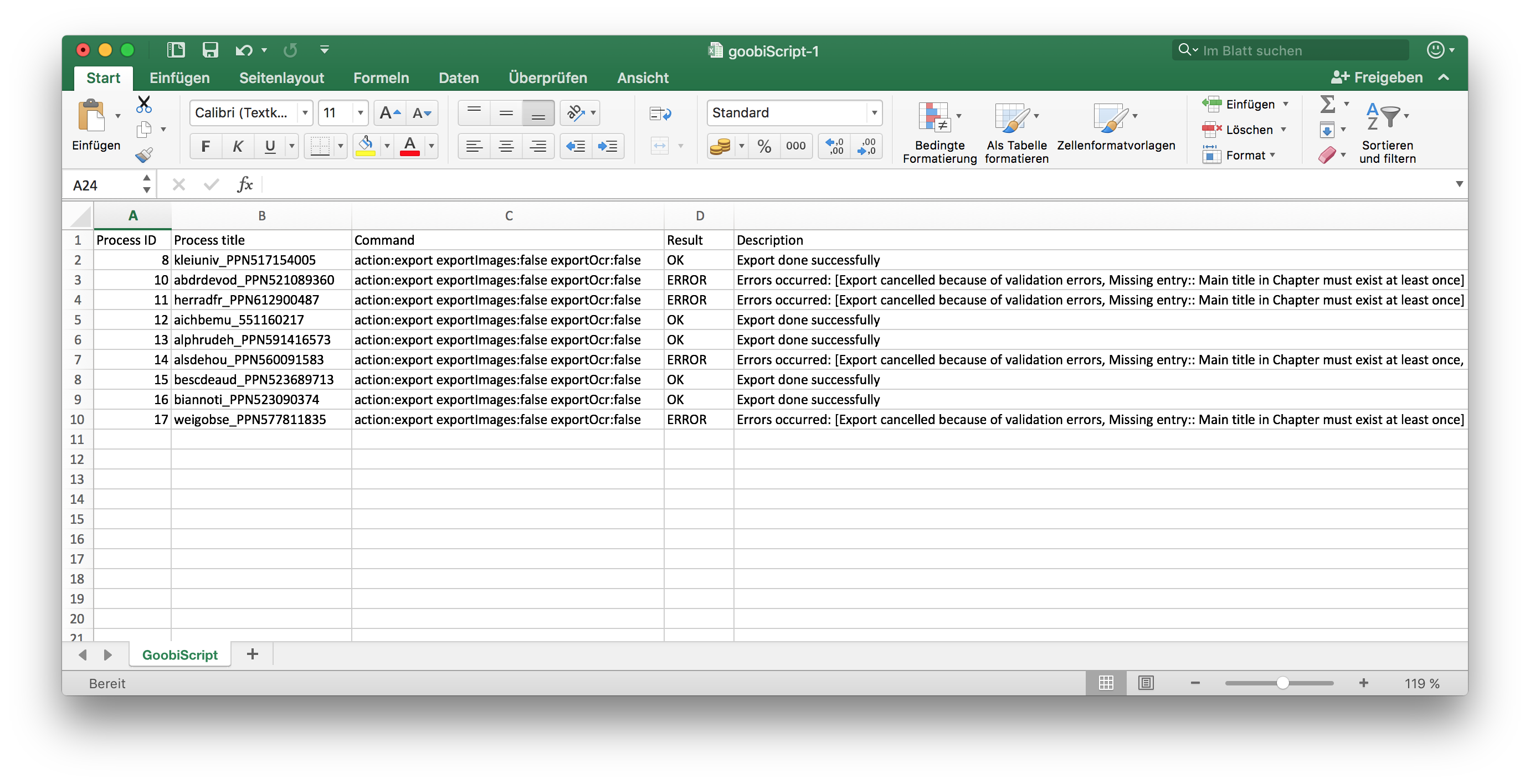Screen dimensions: 1530x784
Task: Click the Undo arrow icon
Action: (244, 50)
